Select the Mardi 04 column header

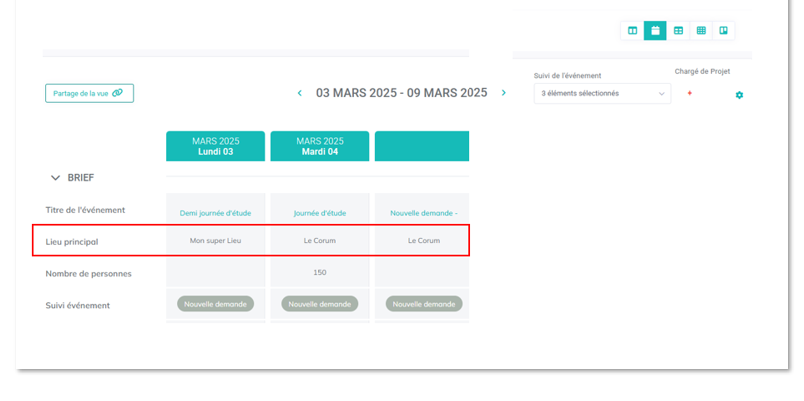pyautogui.click(x=319, y=146)
